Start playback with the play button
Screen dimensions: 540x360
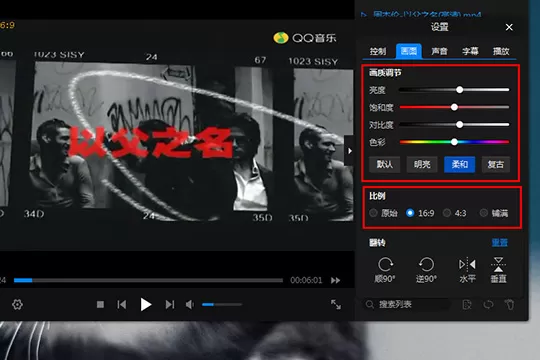[146, 305]
